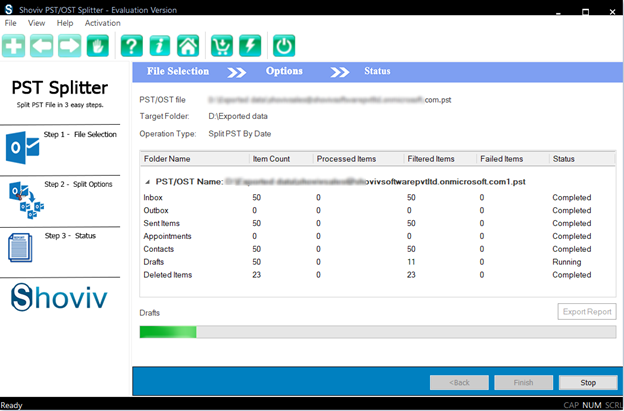The height and width of the screenshot is (411, 624).
Task: Select the Outbox folder row
Action: point(377,210)
